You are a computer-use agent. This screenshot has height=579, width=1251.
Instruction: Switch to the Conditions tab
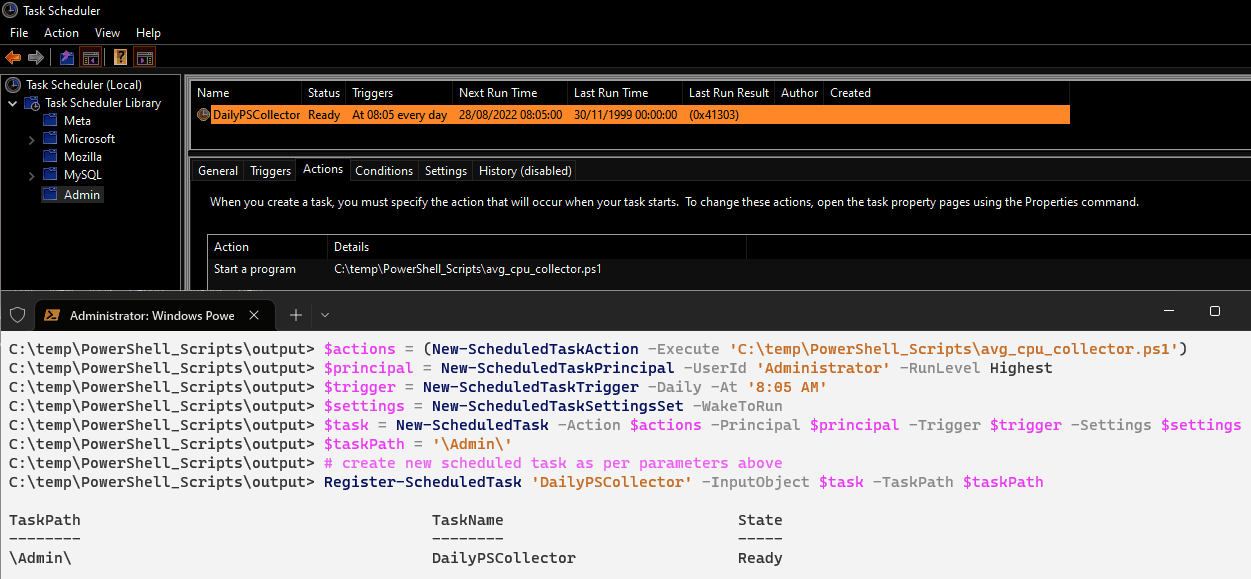(x=384, y=170)
